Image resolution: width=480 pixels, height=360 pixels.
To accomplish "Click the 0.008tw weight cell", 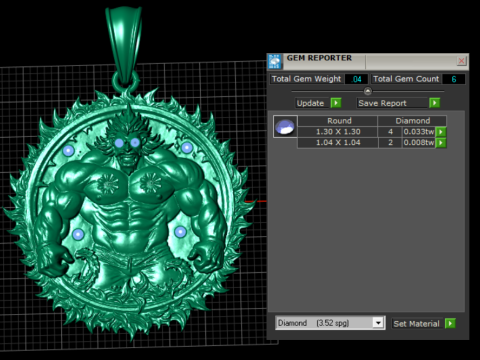I will coord(419,143).
